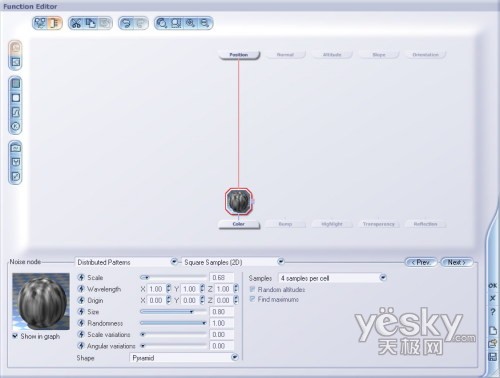Toggle the Find maximums checkbox
500x378 pixels.
[252, 299]
